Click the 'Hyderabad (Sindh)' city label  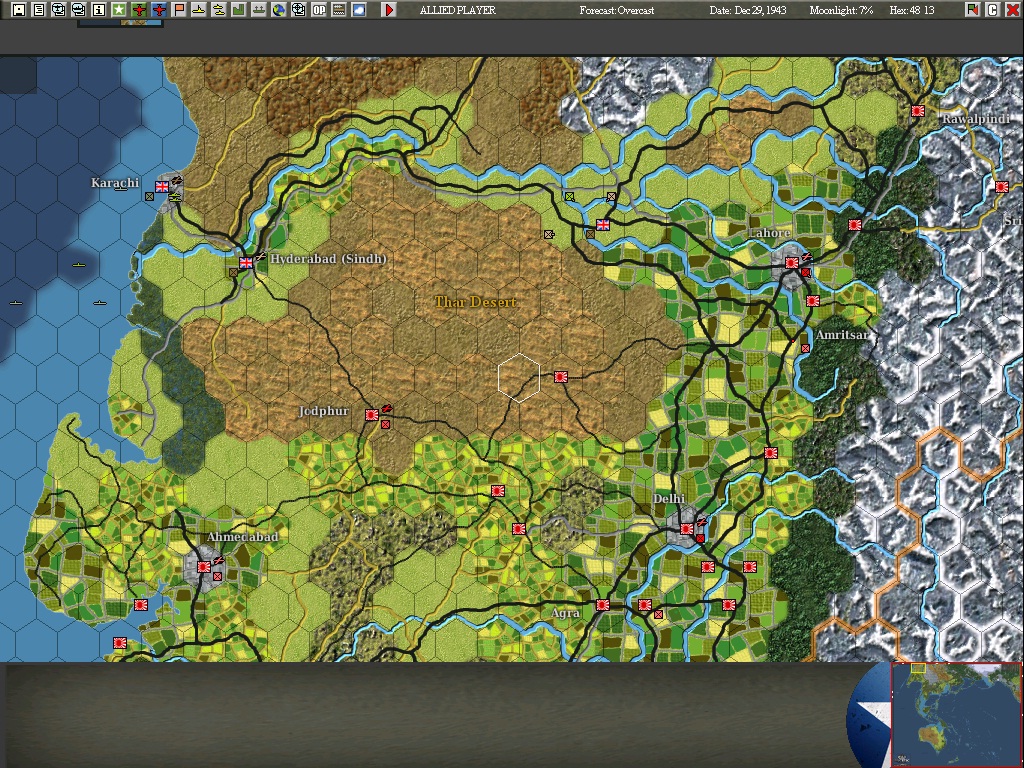pyautogui.click(x=328, y=259)
